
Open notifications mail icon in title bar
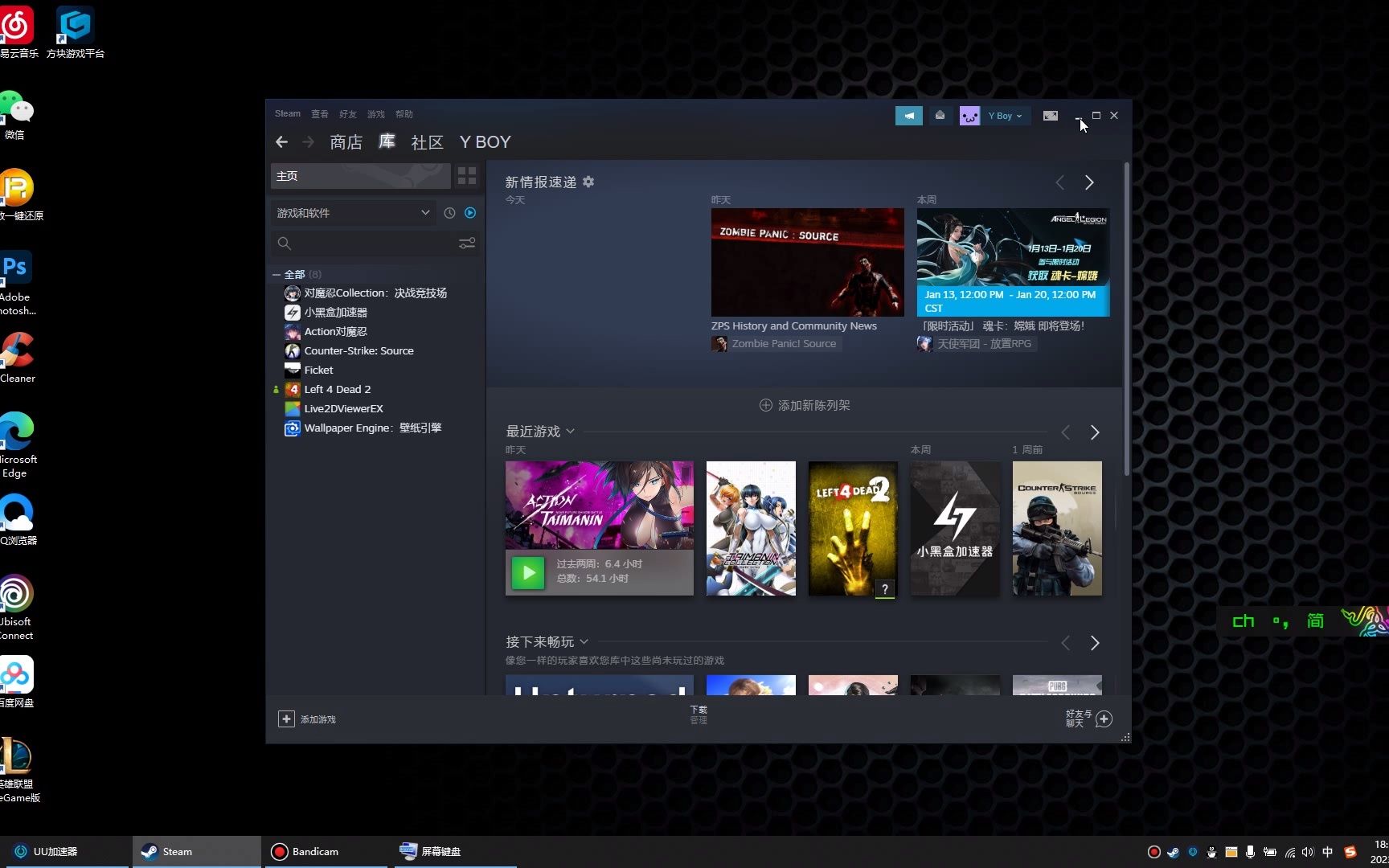tap(940, 115)
